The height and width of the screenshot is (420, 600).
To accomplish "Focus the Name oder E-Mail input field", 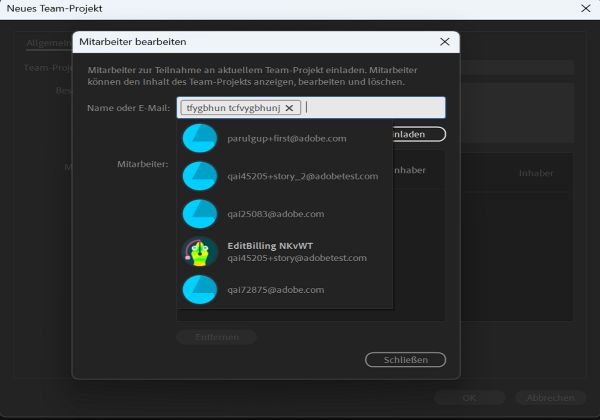I will pyautogui.click(x=311, y=107).
